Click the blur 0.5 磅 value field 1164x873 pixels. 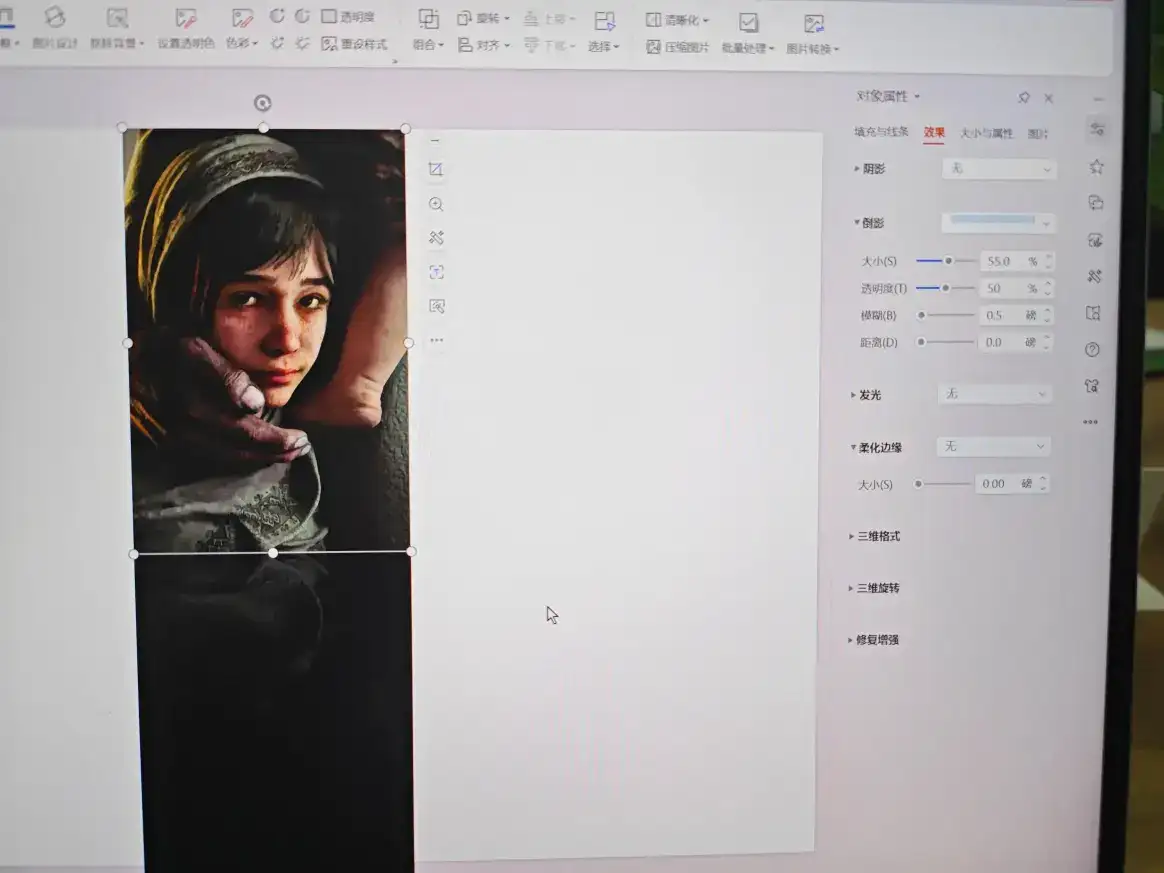(1009, 315)
